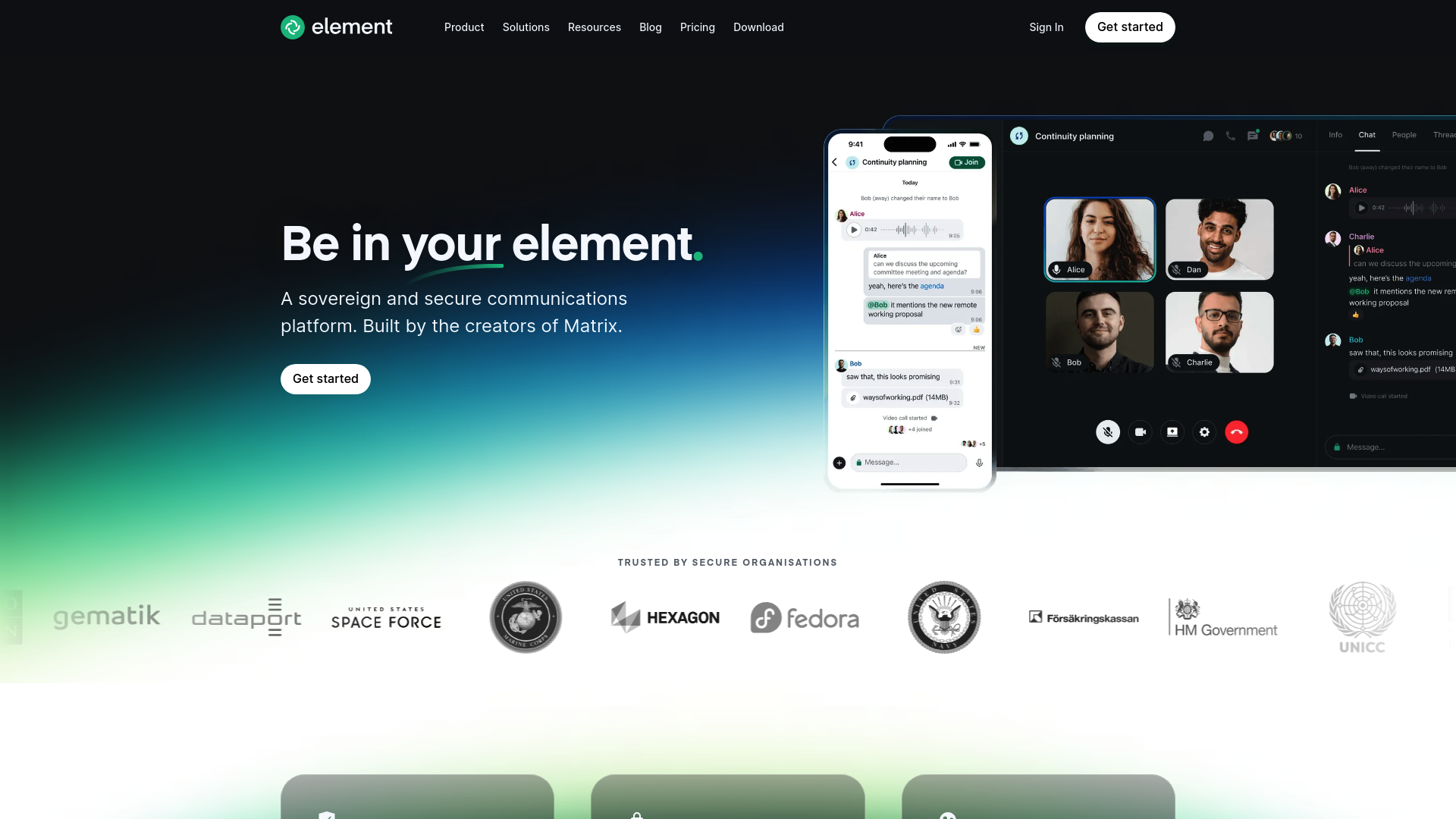Click Sign In link in navigation bar

point(1047,27)
